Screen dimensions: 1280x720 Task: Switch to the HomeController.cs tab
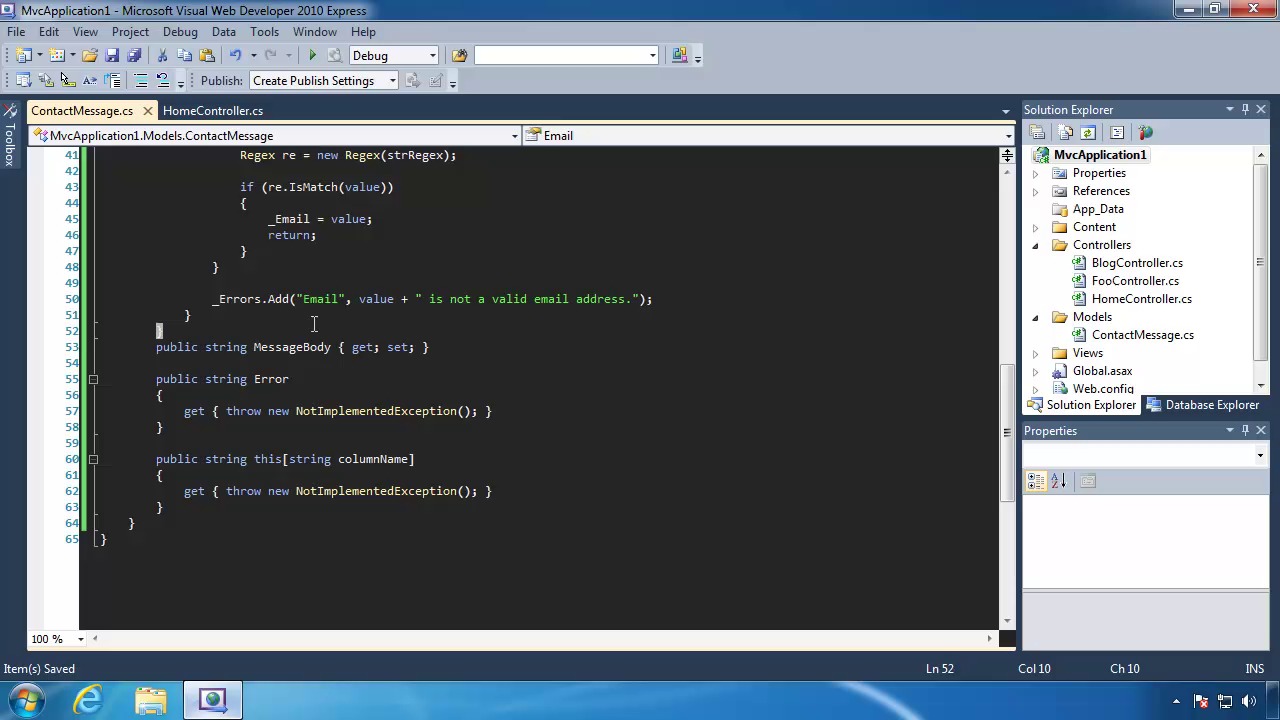pyautogui.click(x=213, y=111)
